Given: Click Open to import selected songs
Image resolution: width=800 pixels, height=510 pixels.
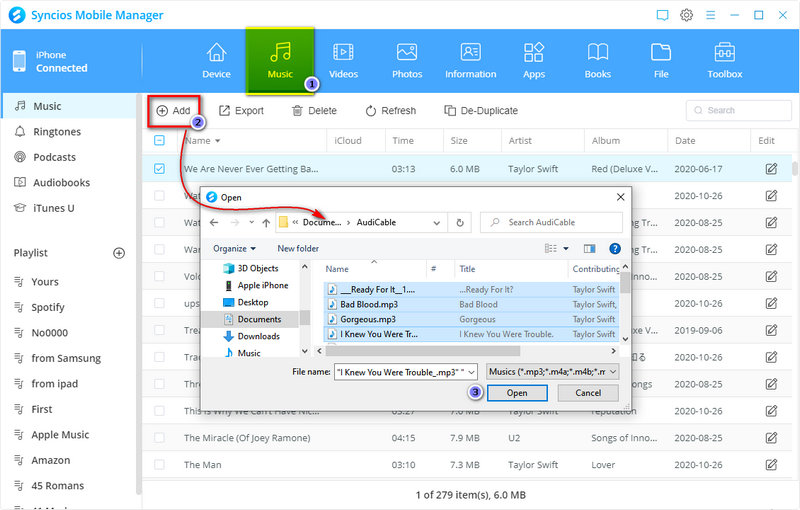Looking at the screenshot, I should 517,393.
